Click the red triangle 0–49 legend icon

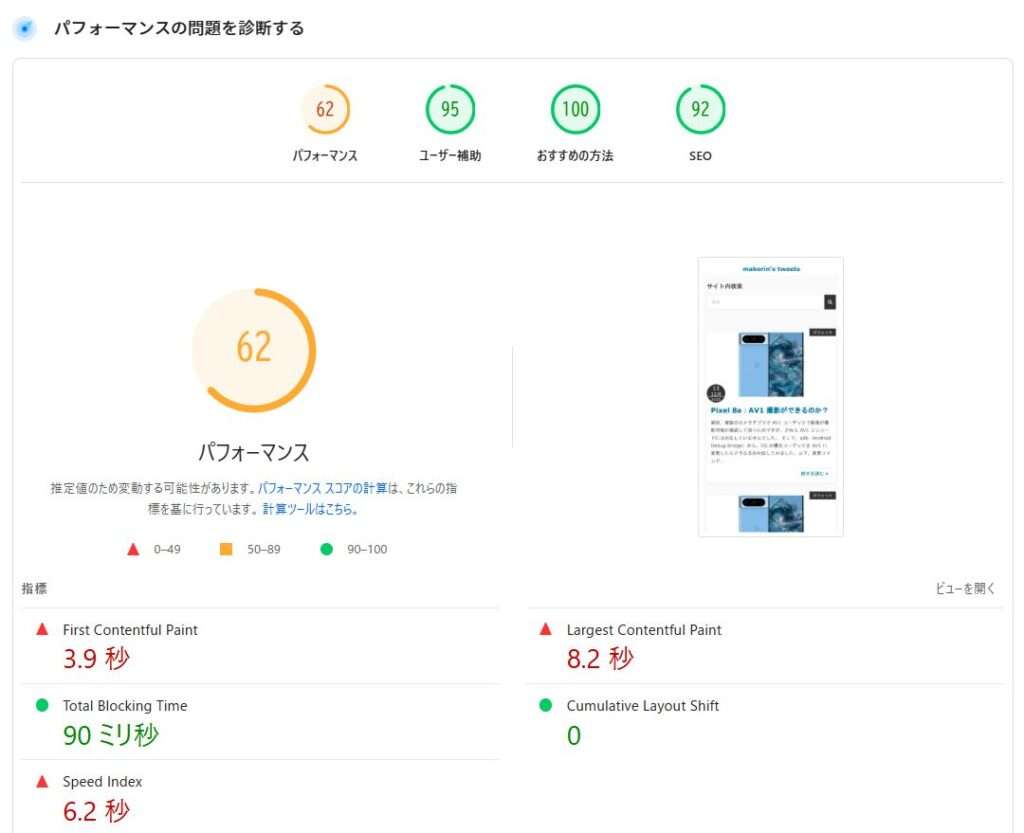[133, 549]
